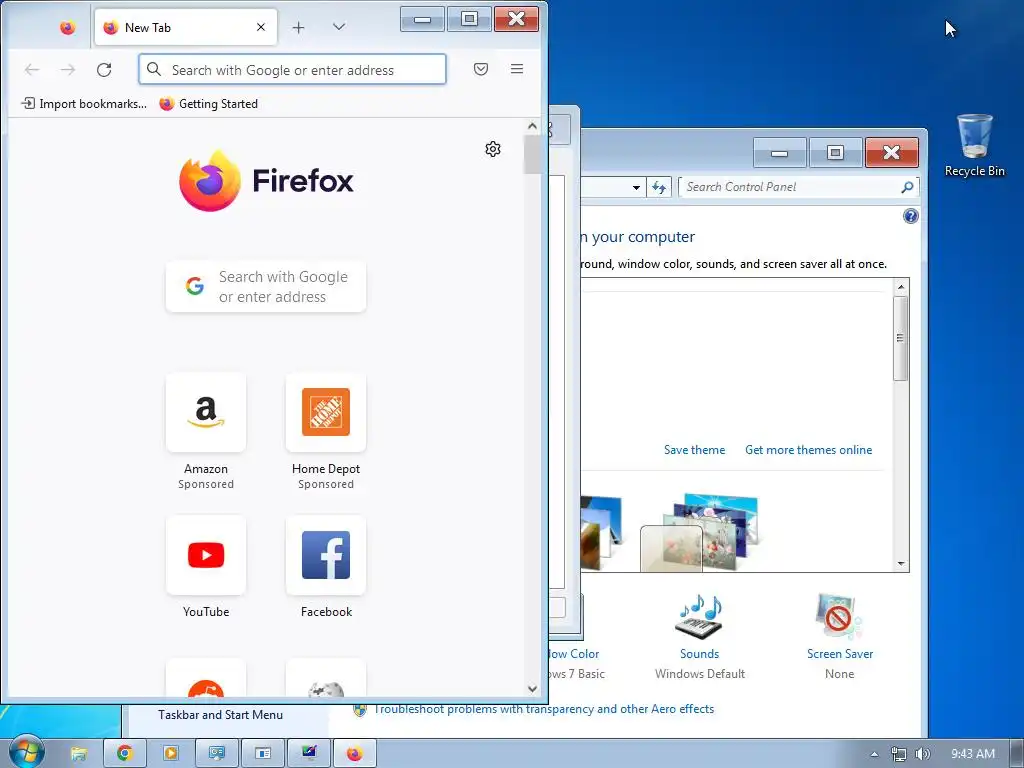Open Sounds settings icon
1024x768 pixels.
(x=699, y=616)
